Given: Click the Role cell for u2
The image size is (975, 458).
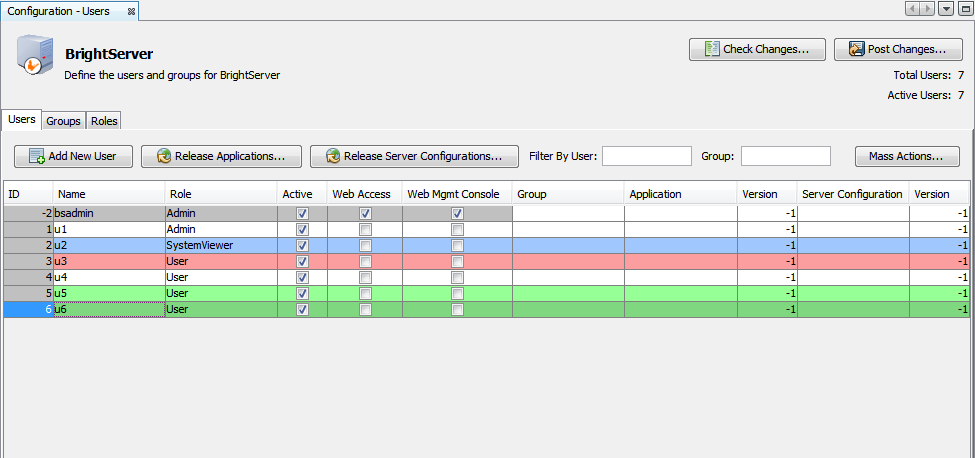Looking at the screenshot, I should tap(220, 246).
